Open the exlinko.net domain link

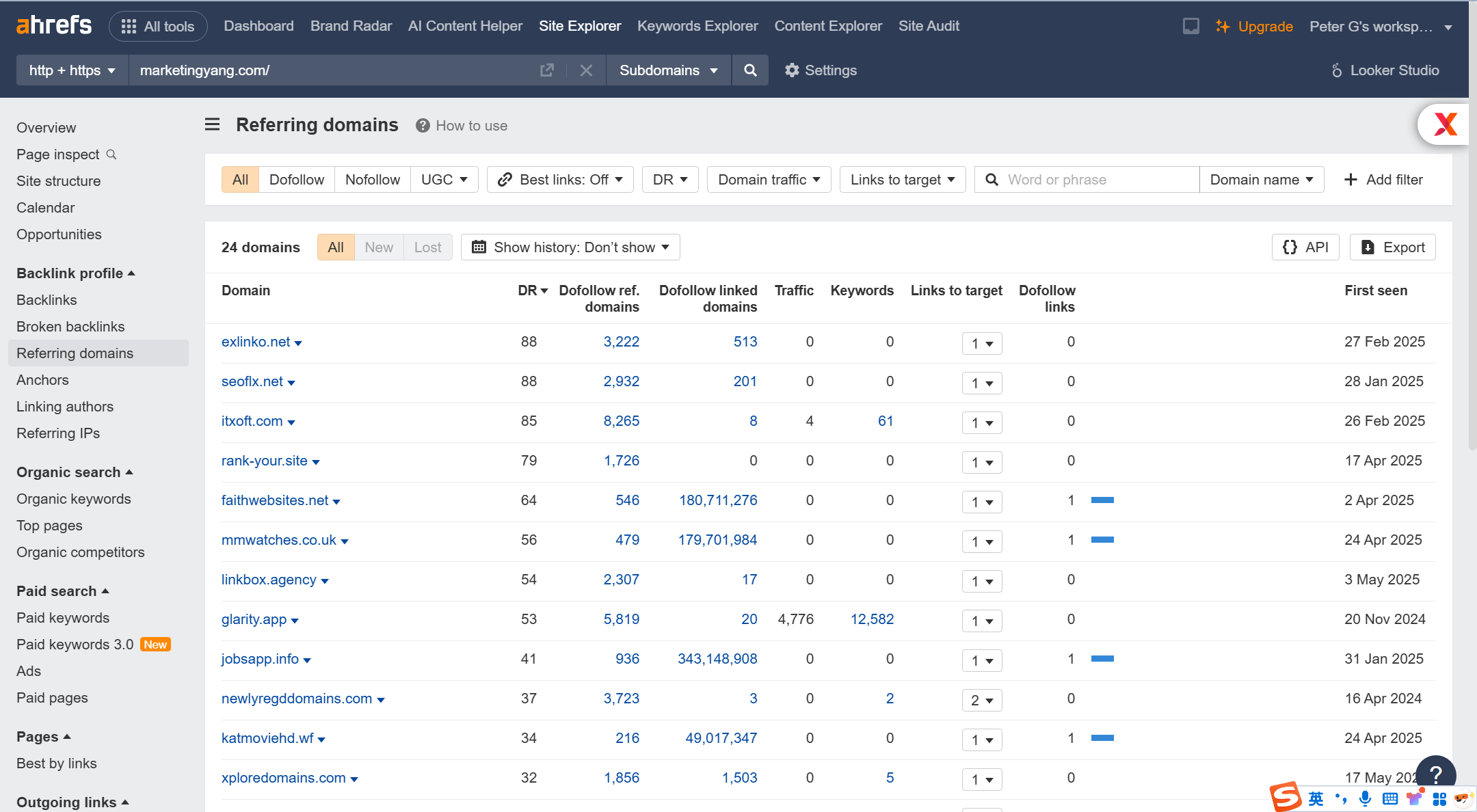click(x=256, y=342)
